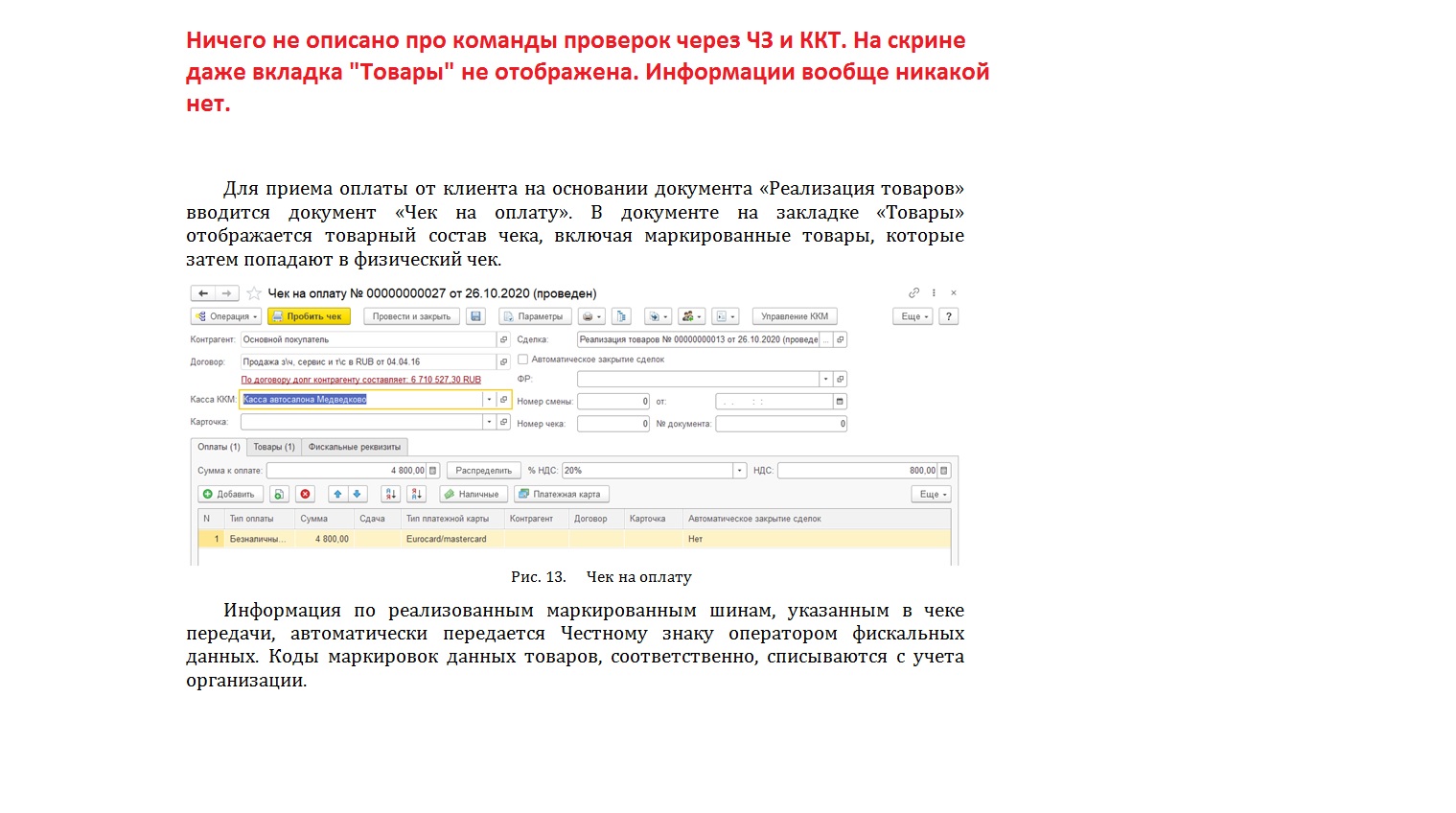Screen dimensions: 1456x813
Task: Add a payment row with Добавить
Action: [x=230, y=495]
